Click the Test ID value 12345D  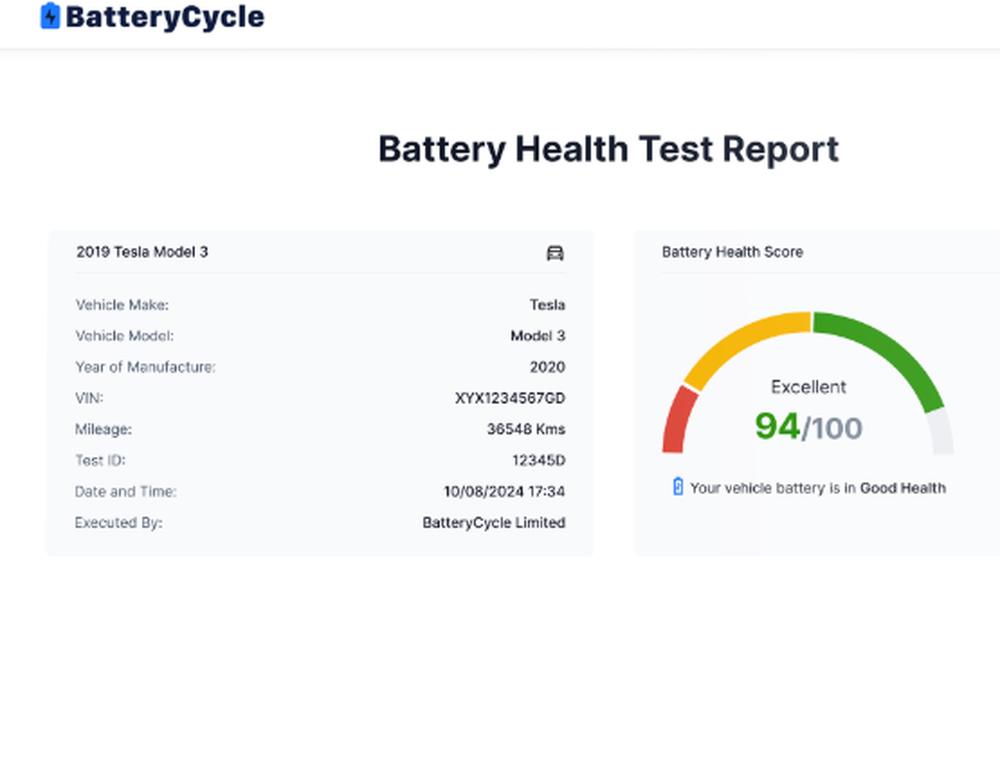538,460
